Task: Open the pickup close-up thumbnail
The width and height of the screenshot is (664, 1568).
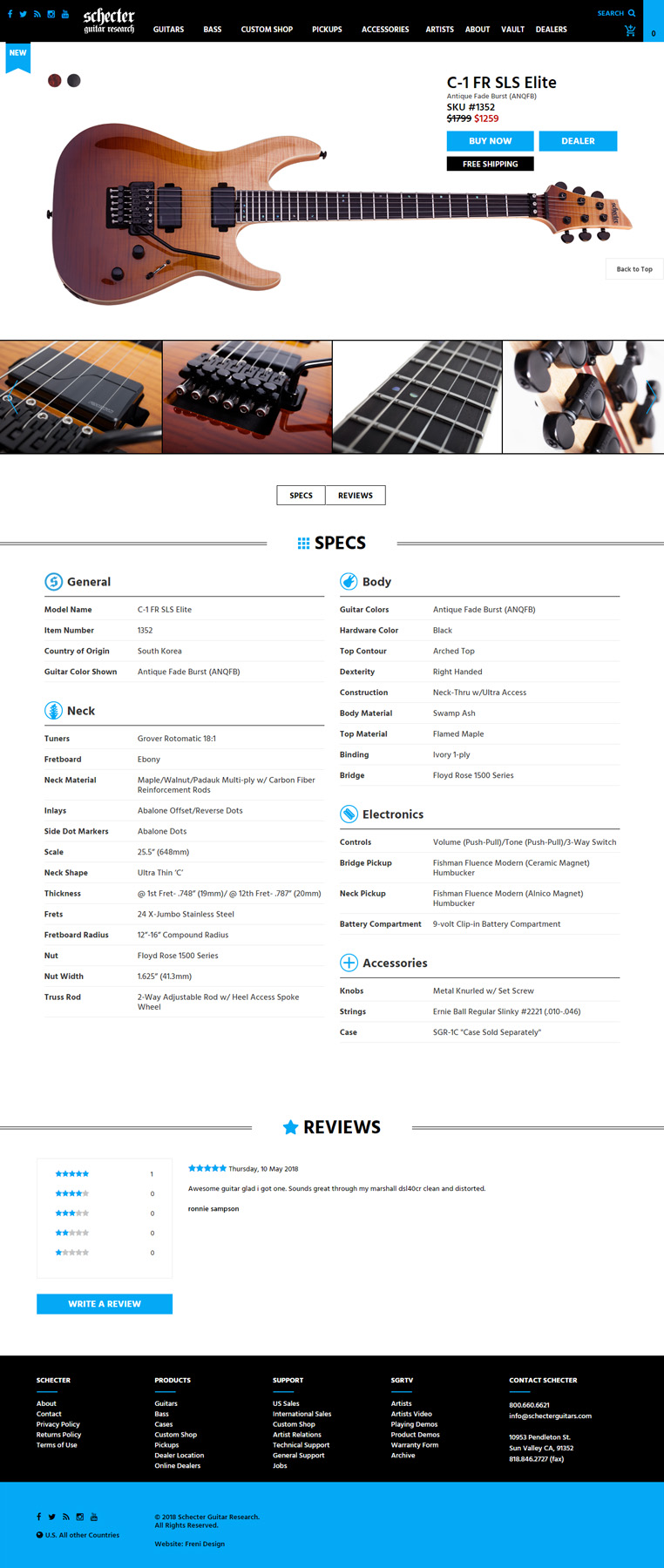Action: pos(81,397)
